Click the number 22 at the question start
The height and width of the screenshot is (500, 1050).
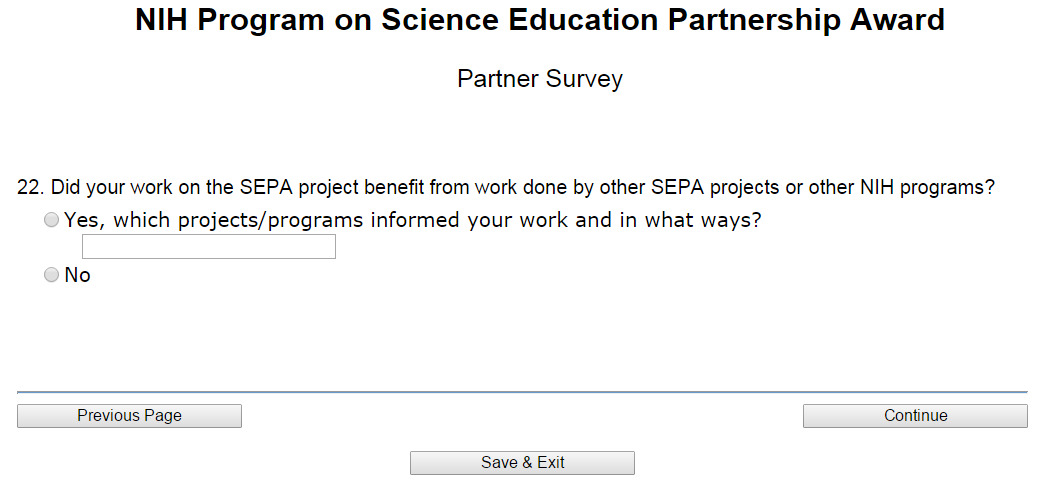coord(29,187)
